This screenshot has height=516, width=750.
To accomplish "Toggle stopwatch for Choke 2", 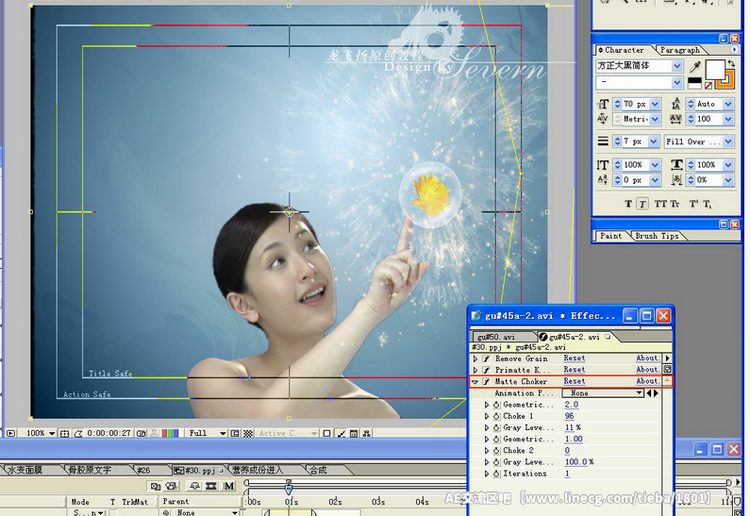I will click(x=496, y=450).
